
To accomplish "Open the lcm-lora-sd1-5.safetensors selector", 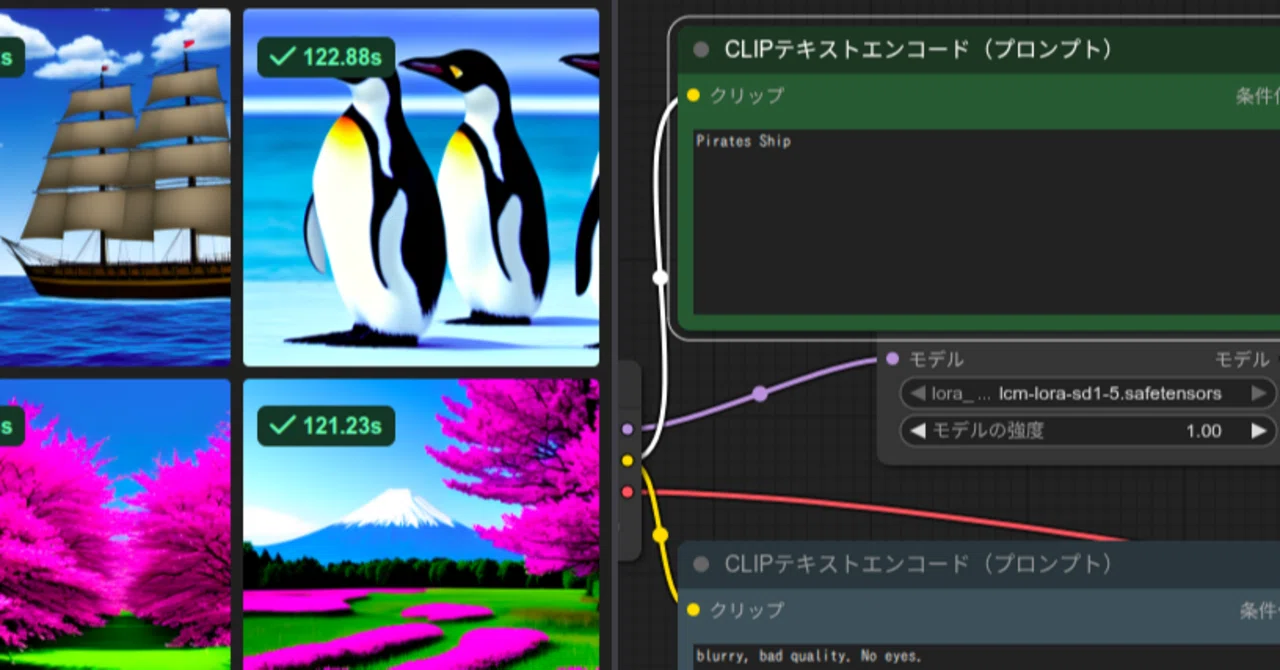I will (x=1088, y=394).
